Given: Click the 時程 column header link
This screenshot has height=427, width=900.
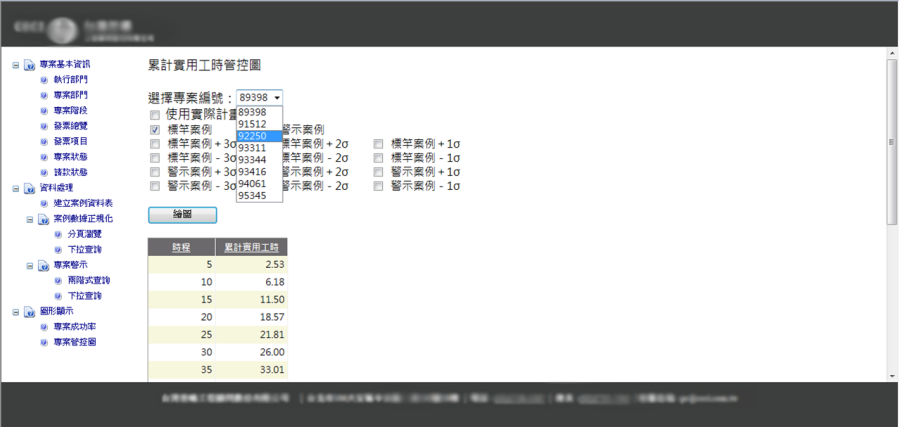Looking at the screenshot, I should click(x=180, y=247).
